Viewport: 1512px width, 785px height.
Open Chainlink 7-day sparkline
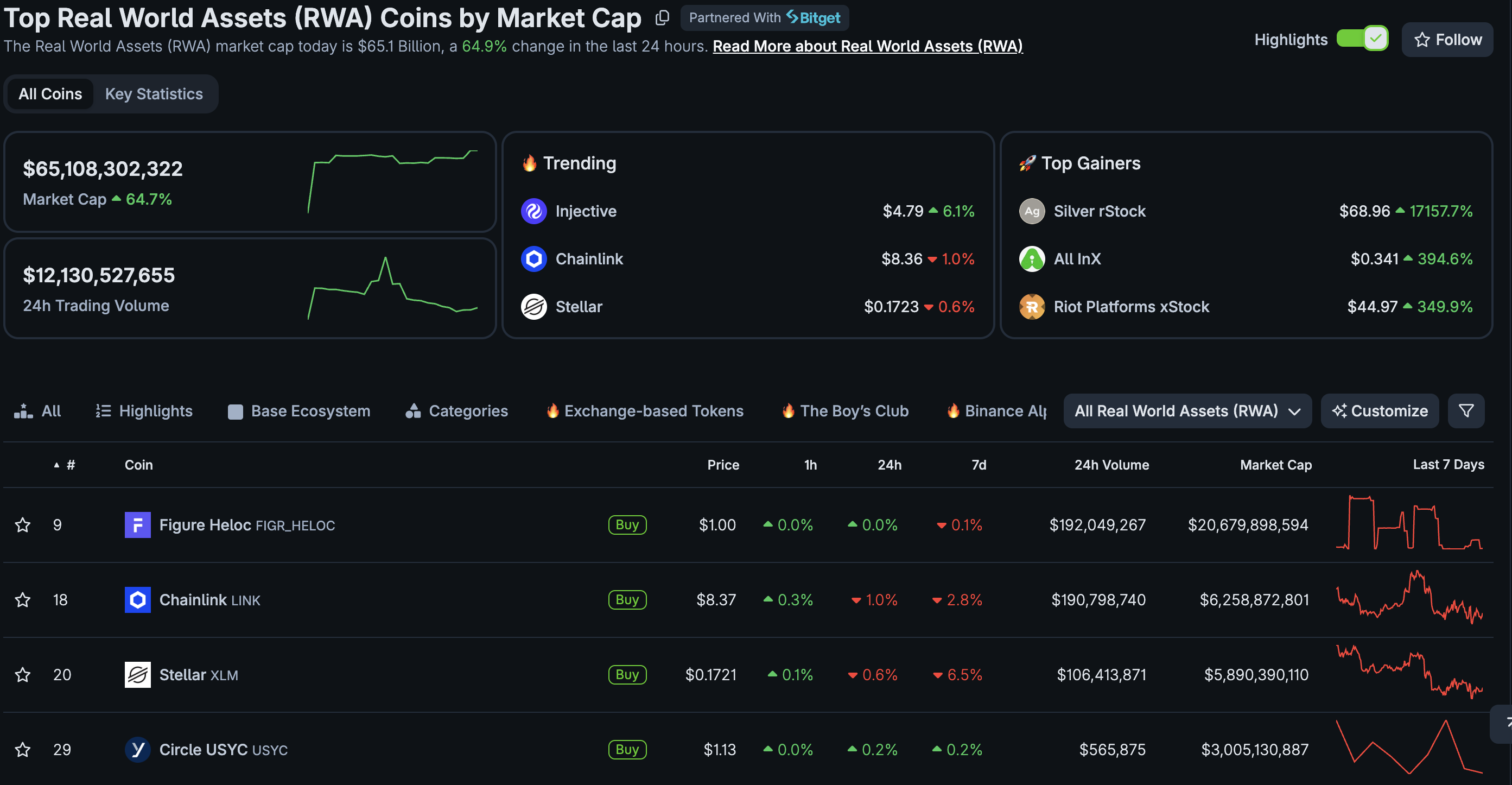pos(1409,597)
